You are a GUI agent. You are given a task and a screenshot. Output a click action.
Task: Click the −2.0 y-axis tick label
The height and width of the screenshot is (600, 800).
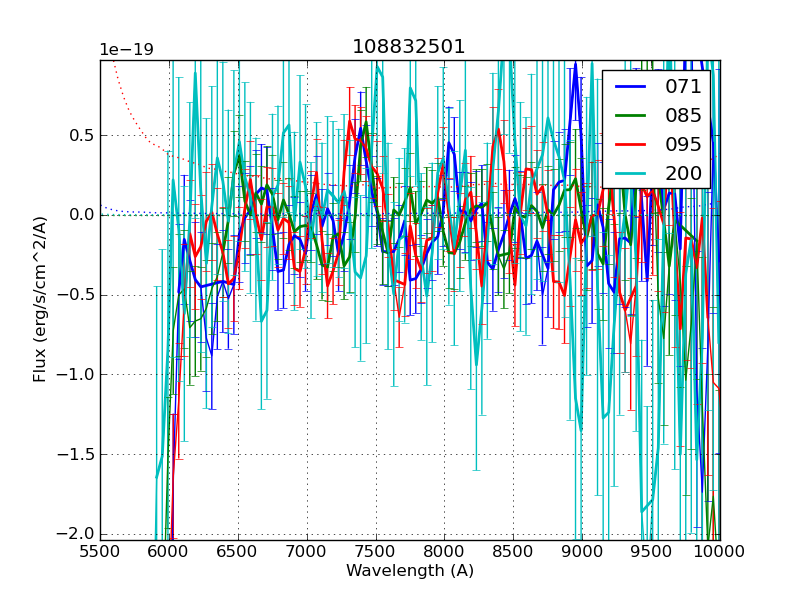click(74, 534)
